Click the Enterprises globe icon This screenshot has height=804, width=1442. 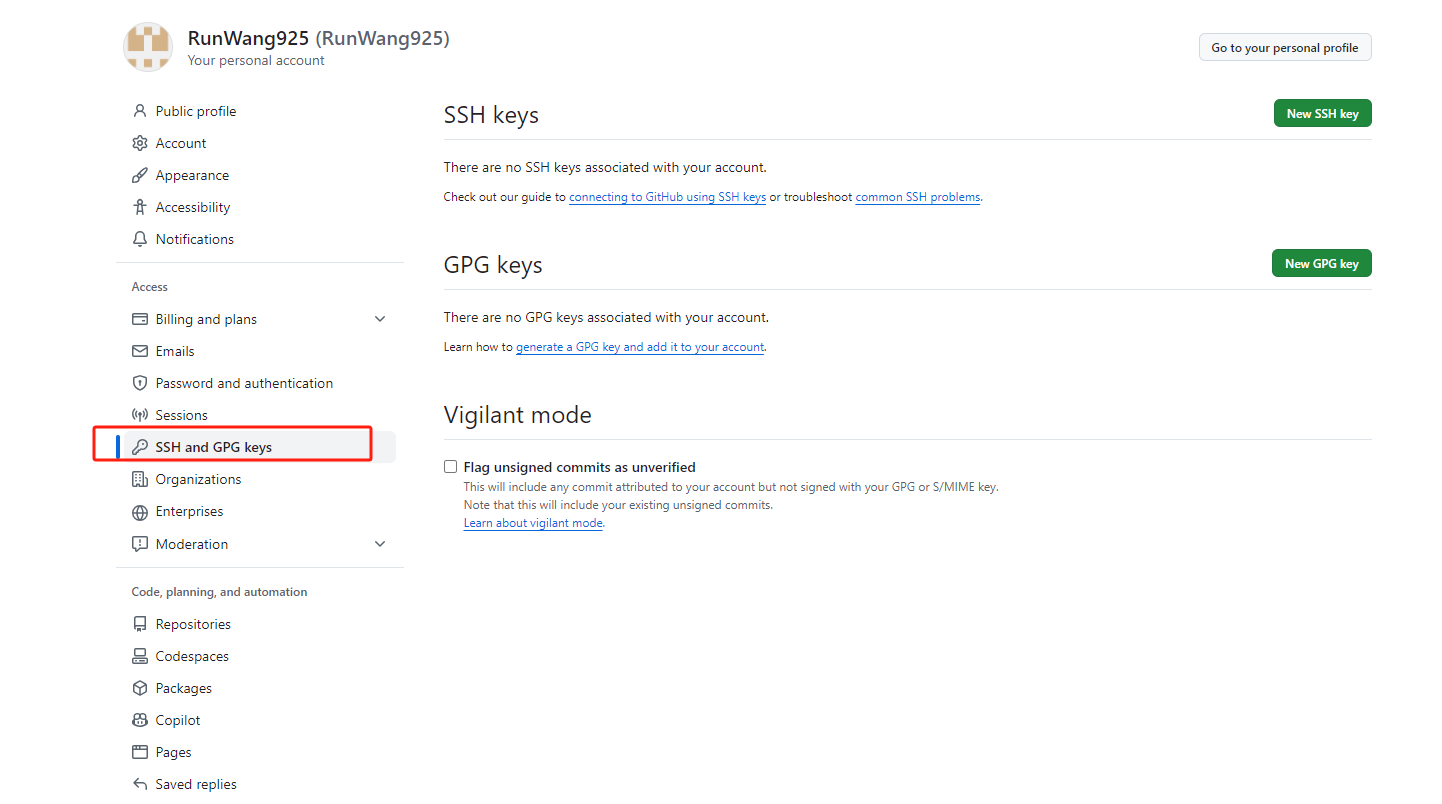coord(140,512)
